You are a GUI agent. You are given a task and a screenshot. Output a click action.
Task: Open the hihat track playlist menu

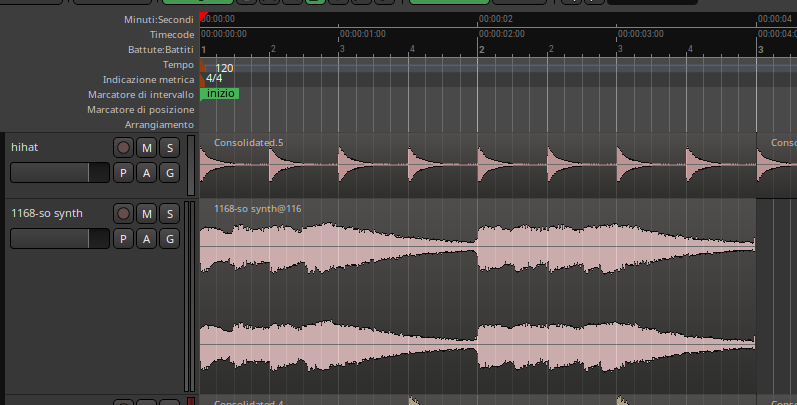(x=123, y=173)
